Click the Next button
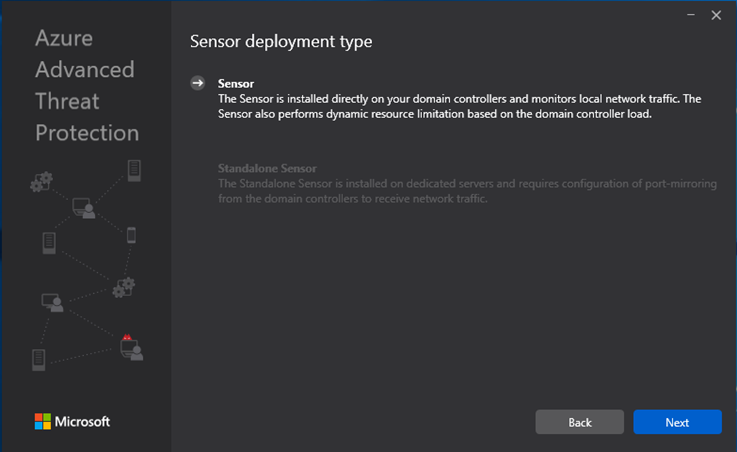The height and width of the screenshot is (452, 737). [677, 422]
